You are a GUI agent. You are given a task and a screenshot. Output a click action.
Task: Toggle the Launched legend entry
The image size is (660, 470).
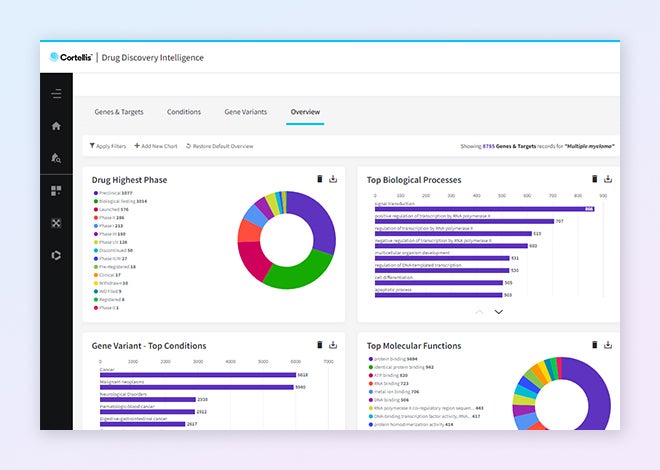point(107,209)
